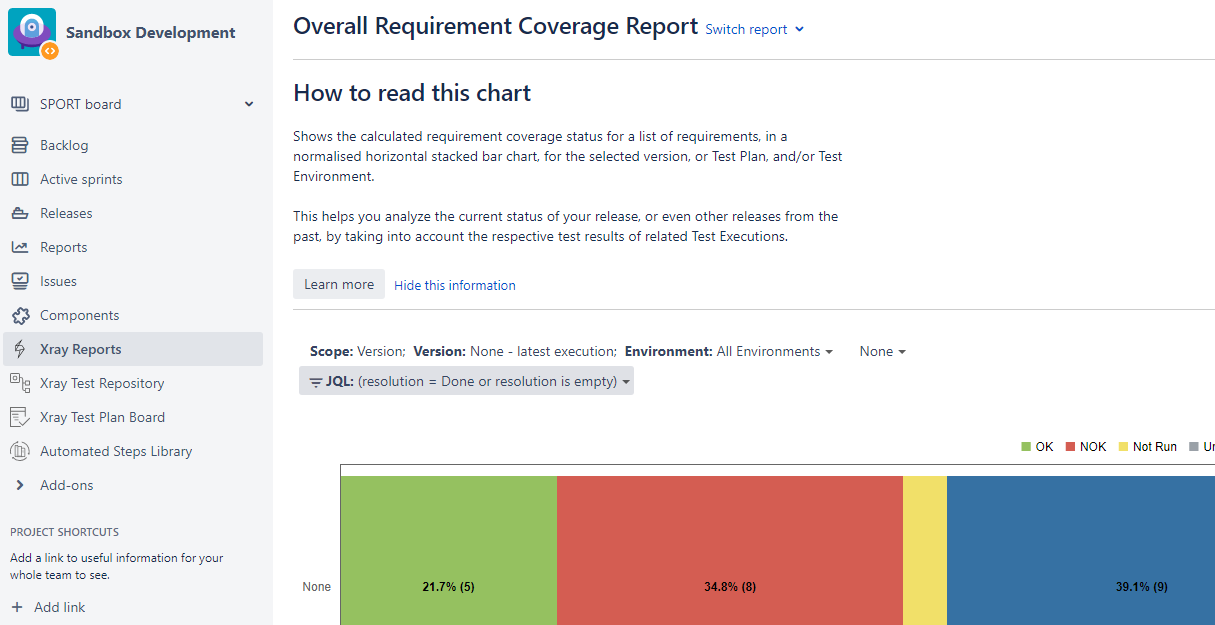Toggle the OK legend series
This screenshot has width=1215, height=625.
[1037, 447]
